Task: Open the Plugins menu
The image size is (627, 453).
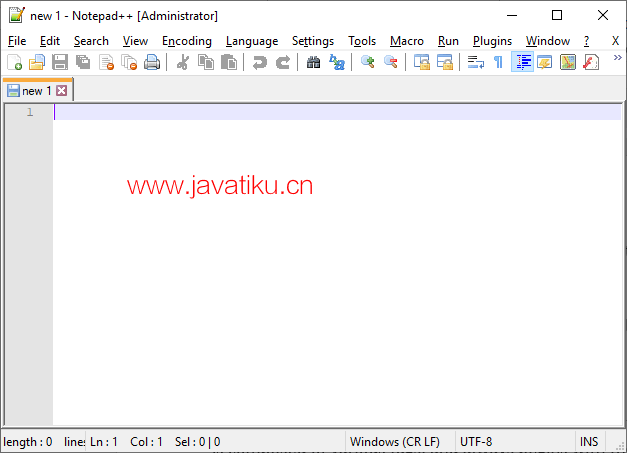Action: pos(492,41)
